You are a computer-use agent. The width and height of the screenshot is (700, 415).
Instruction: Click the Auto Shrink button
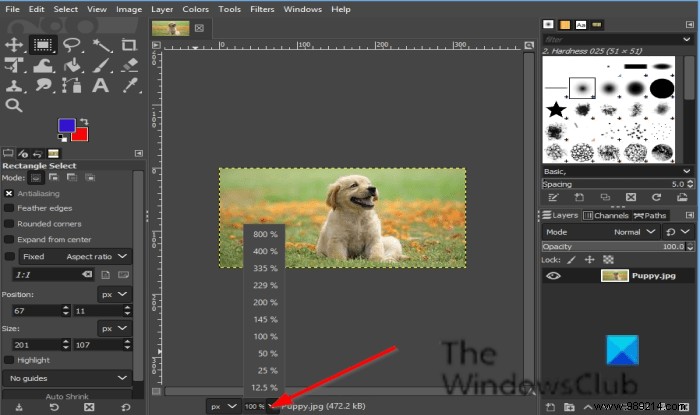(x=67, y=395)
